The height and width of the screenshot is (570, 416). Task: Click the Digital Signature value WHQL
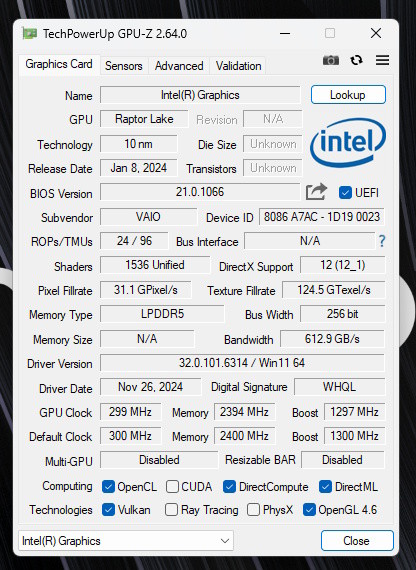(x=340, y=387)
